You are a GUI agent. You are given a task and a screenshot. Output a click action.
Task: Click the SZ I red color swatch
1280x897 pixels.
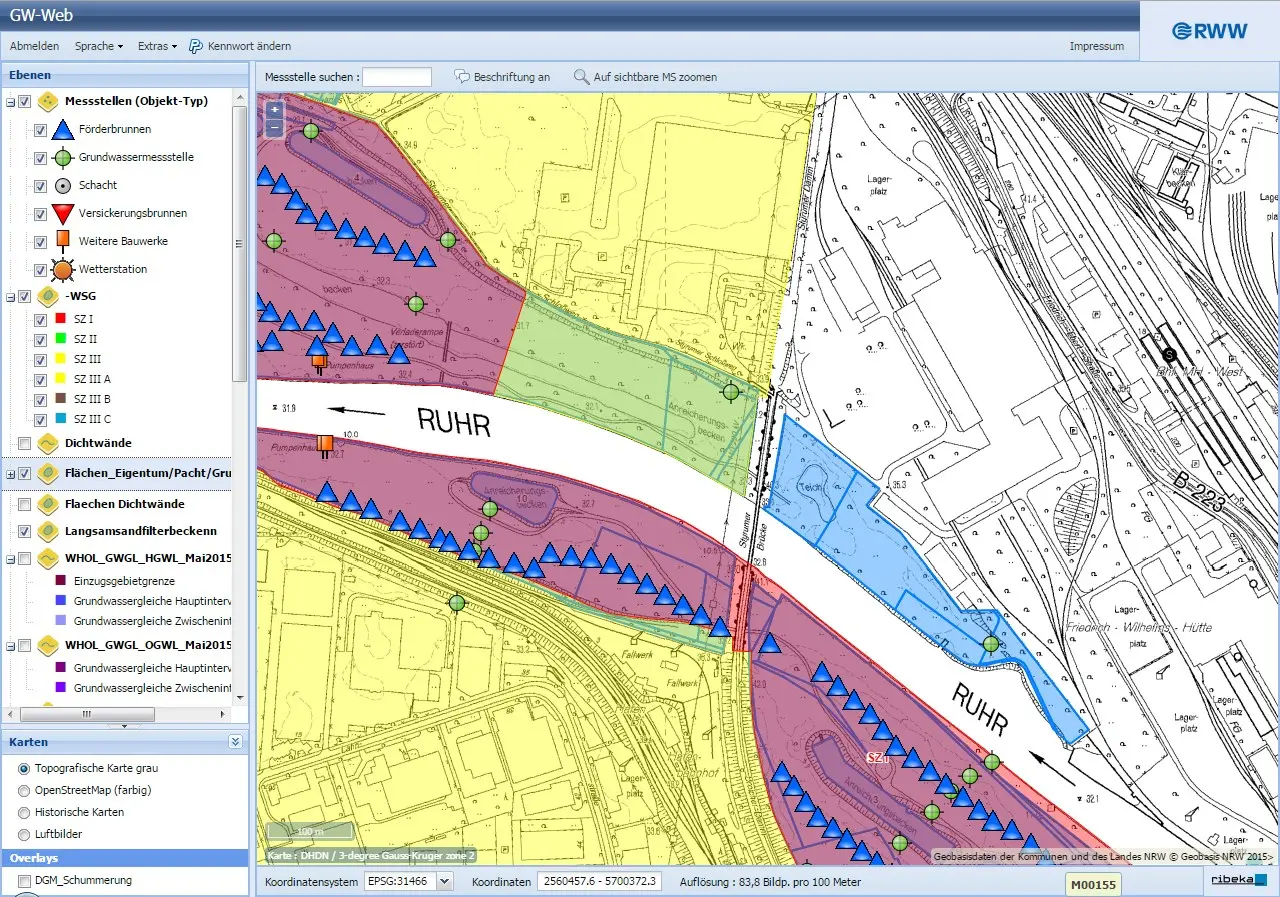click(62, 319)
